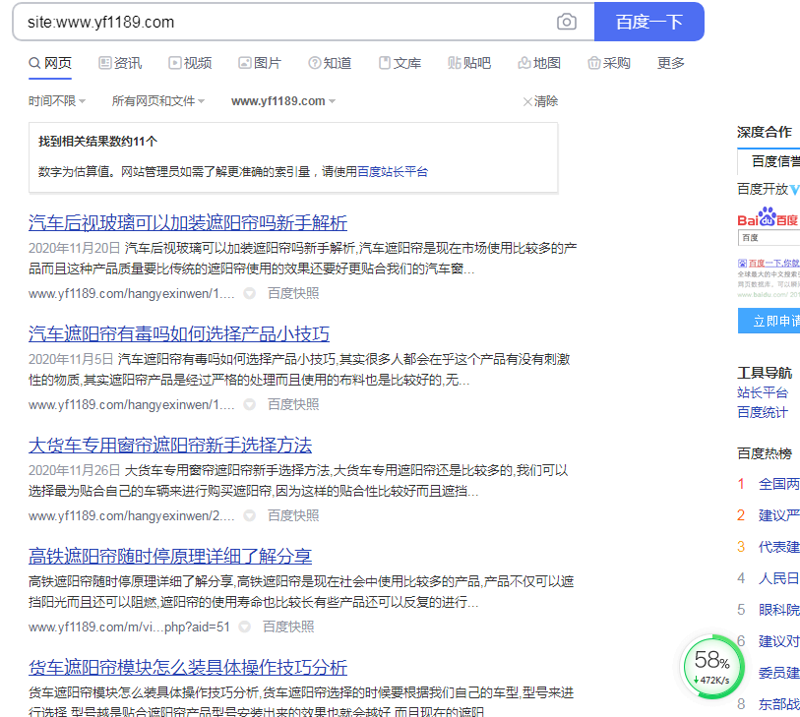Clear filters with the 清除 button
800x717 pixels.
[540, 101]
